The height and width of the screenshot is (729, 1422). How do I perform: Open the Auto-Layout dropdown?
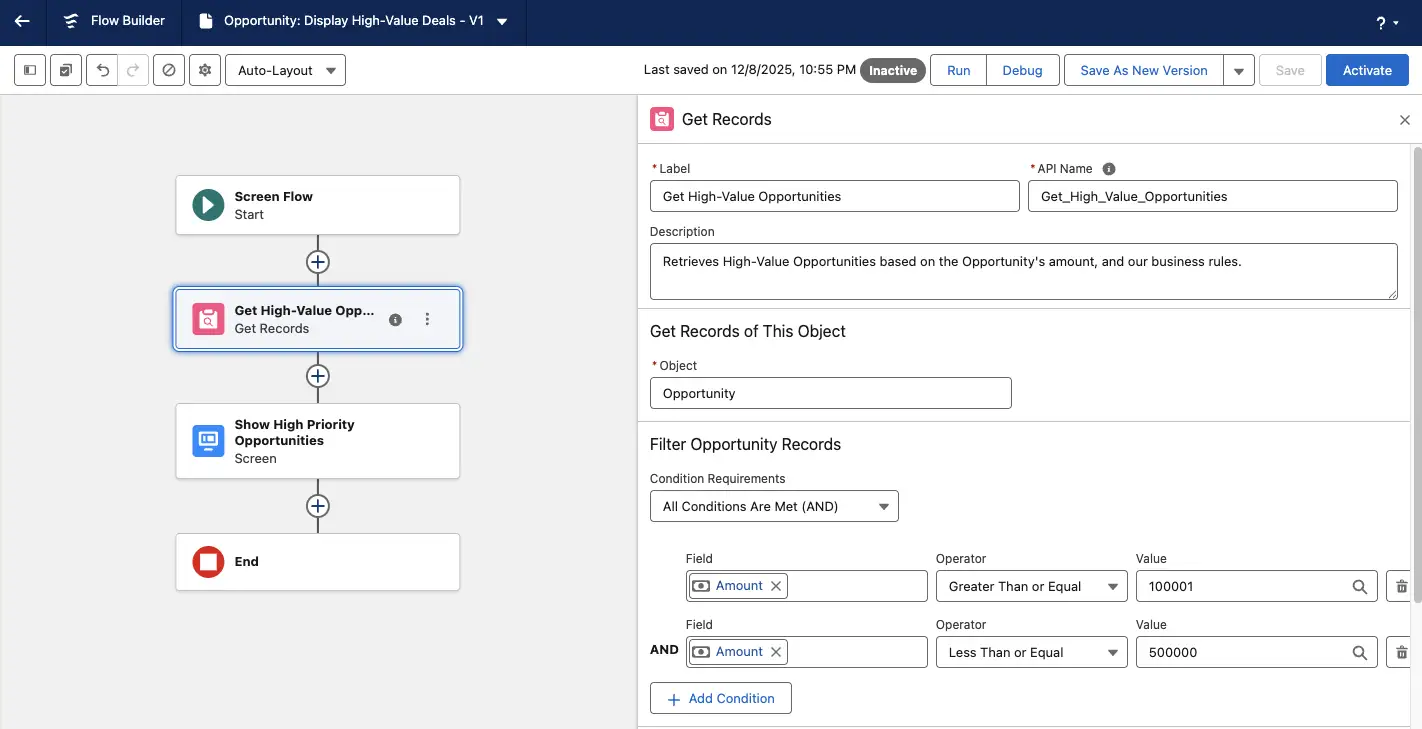(x=286, y=70)
